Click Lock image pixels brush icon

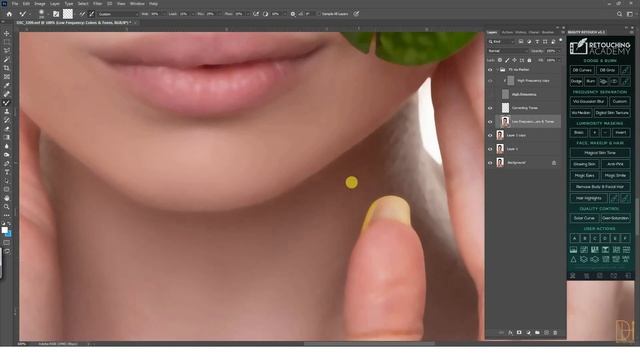coord(507,60)
